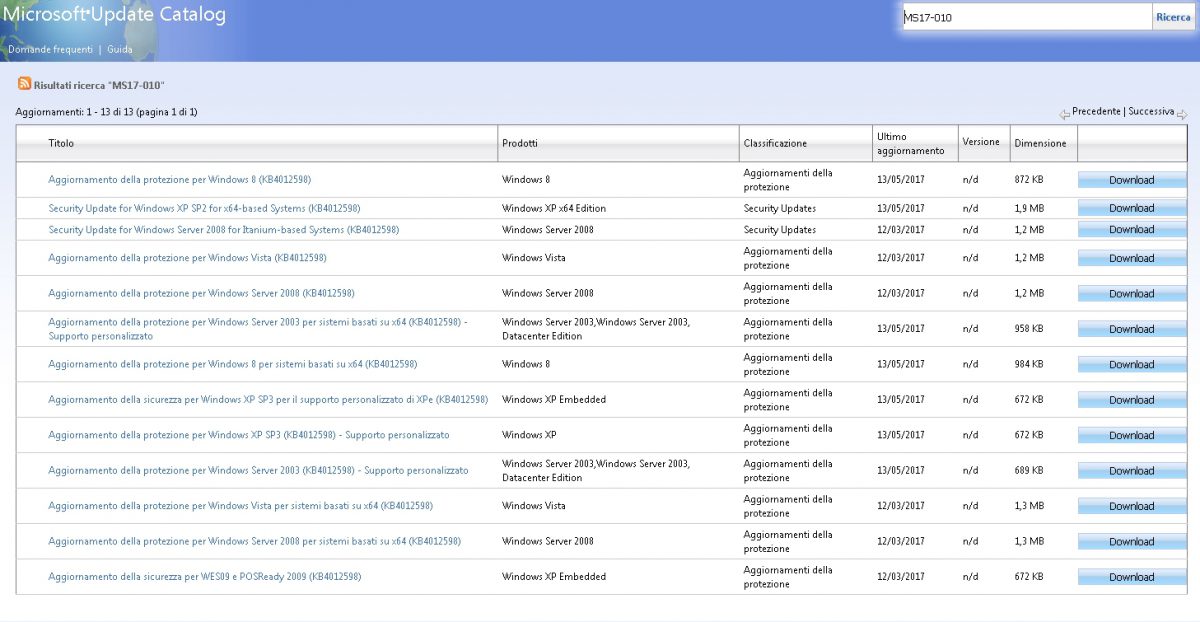
Task: Open Windows Server 2003 (KB4012598) Supporto personalizzato link
Action: [x=258, y=470]
